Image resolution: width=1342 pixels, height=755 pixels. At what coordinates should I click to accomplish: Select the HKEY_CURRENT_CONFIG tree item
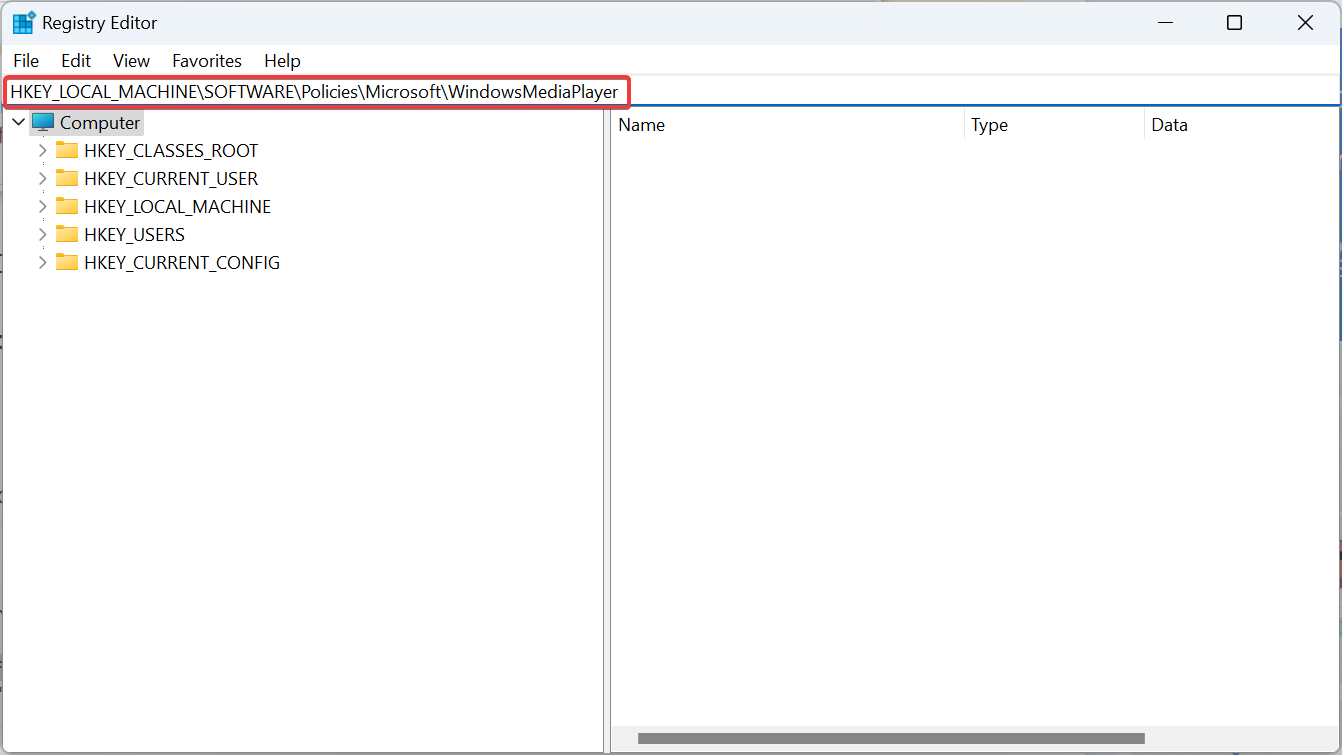[x=183, y=262]
